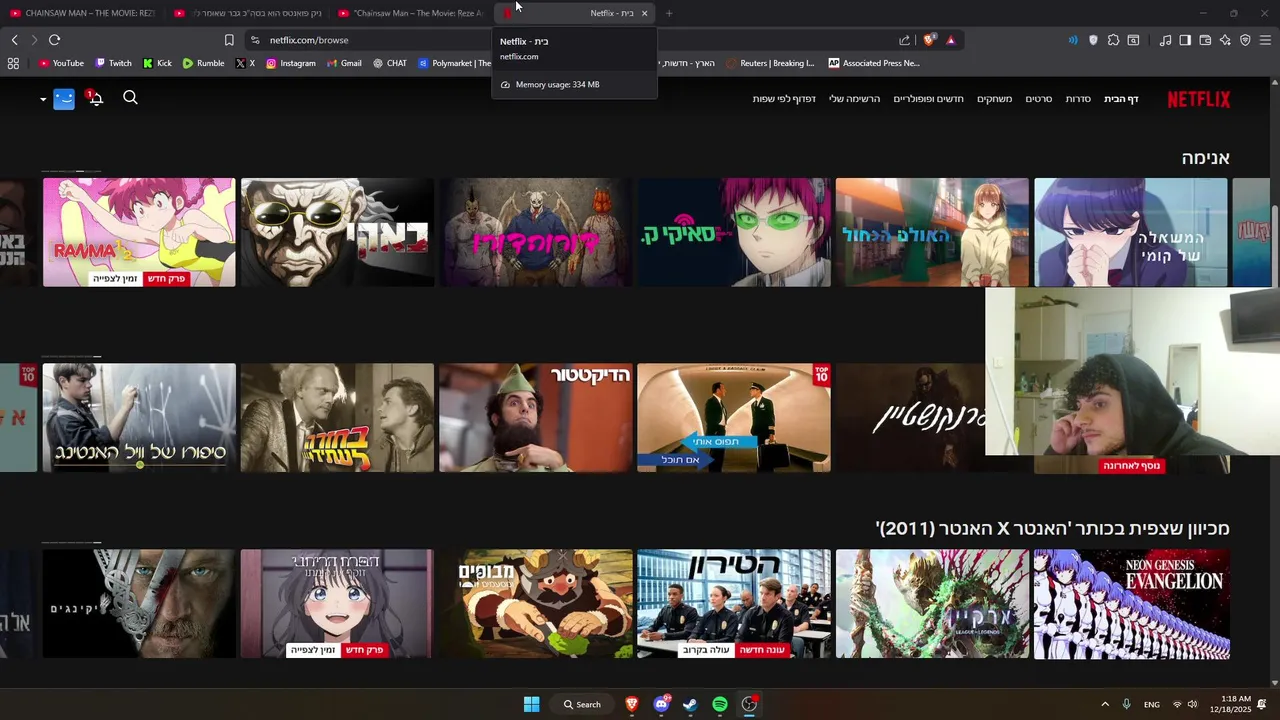Open Netflix notifications bell
The height and width of the screenshot is (720, 1280).
pyautogui.click(x=95, y=98)
